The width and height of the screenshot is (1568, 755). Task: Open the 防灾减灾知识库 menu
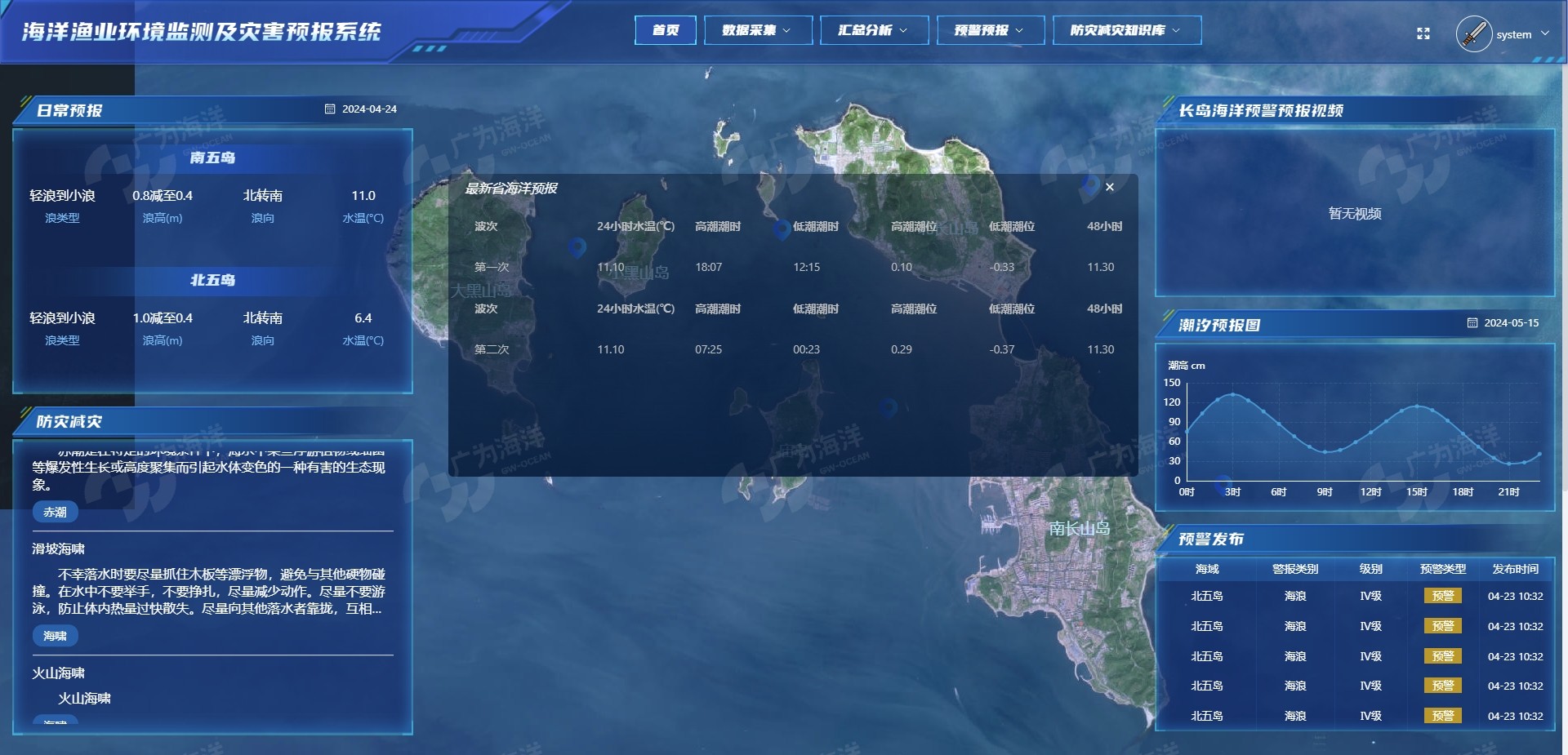click(x=1127, y=30)
